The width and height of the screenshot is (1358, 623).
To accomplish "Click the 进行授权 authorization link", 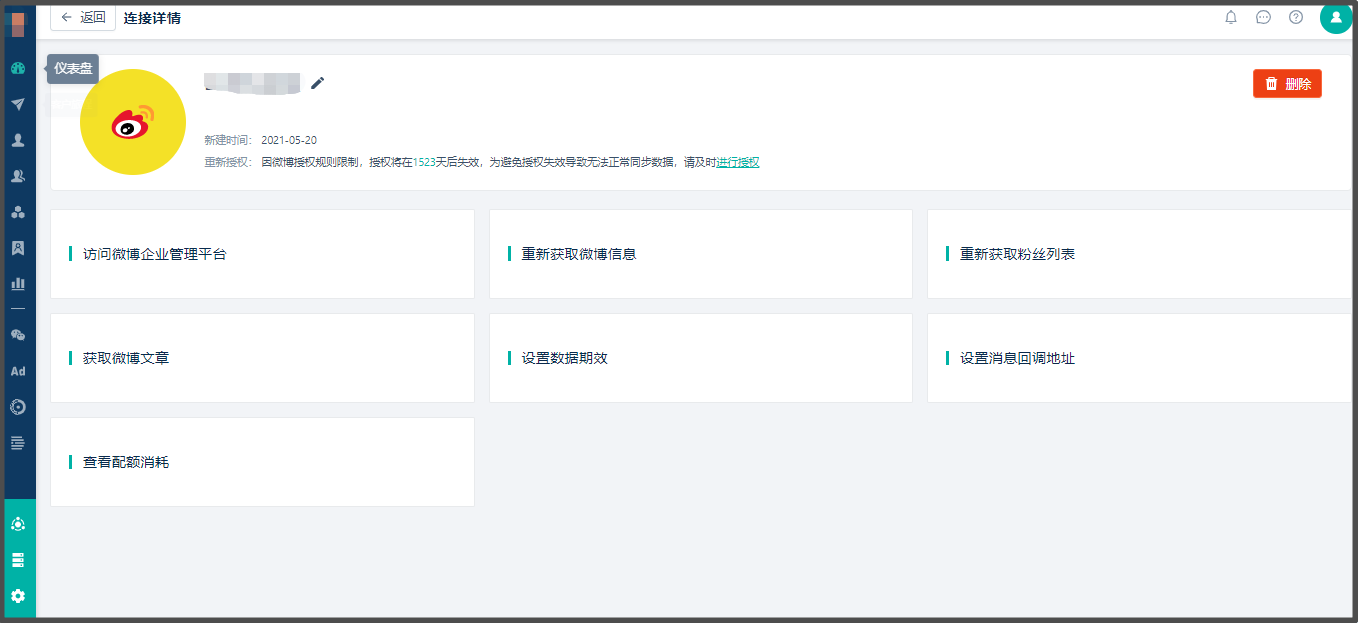I will (738, 162).
